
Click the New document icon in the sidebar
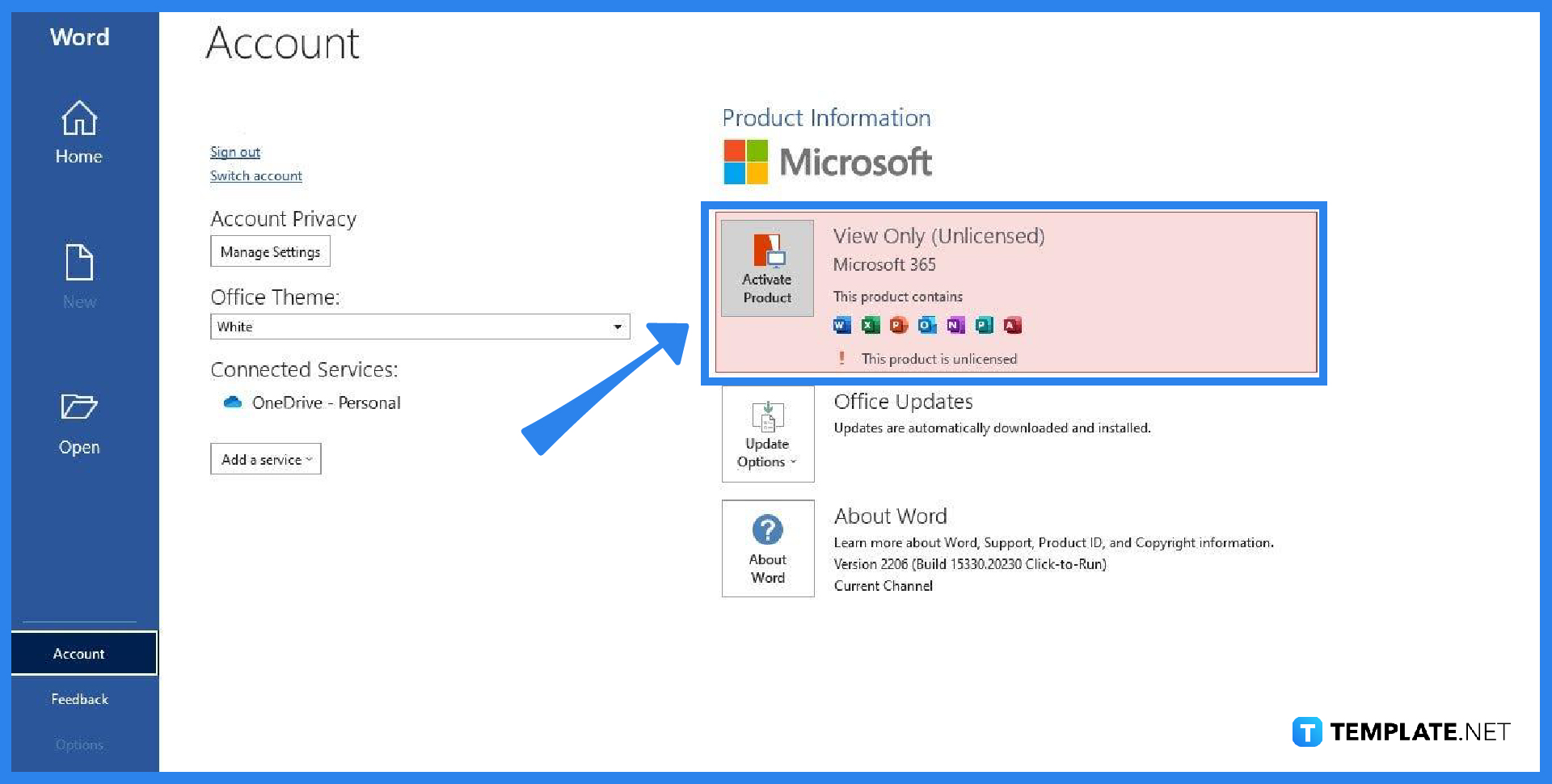pos(78,263)
